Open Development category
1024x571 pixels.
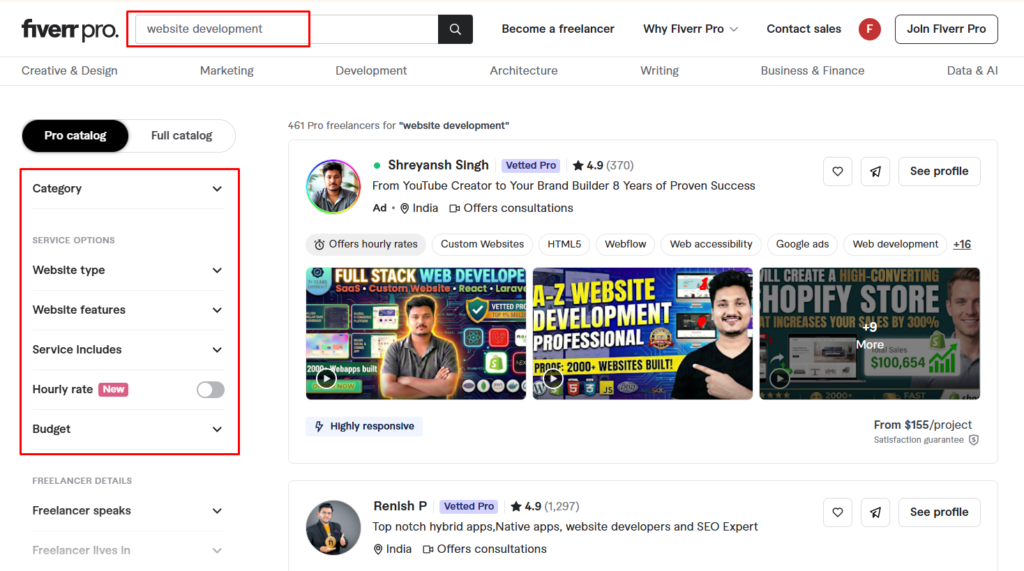(371, 71)
